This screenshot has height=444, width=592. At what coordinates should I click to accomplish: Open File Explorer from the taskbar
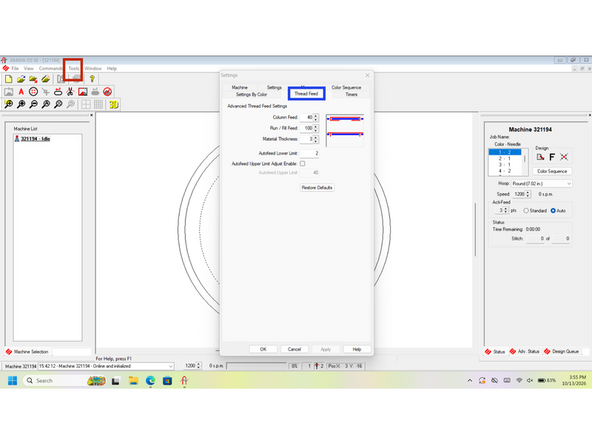point(133,381)
